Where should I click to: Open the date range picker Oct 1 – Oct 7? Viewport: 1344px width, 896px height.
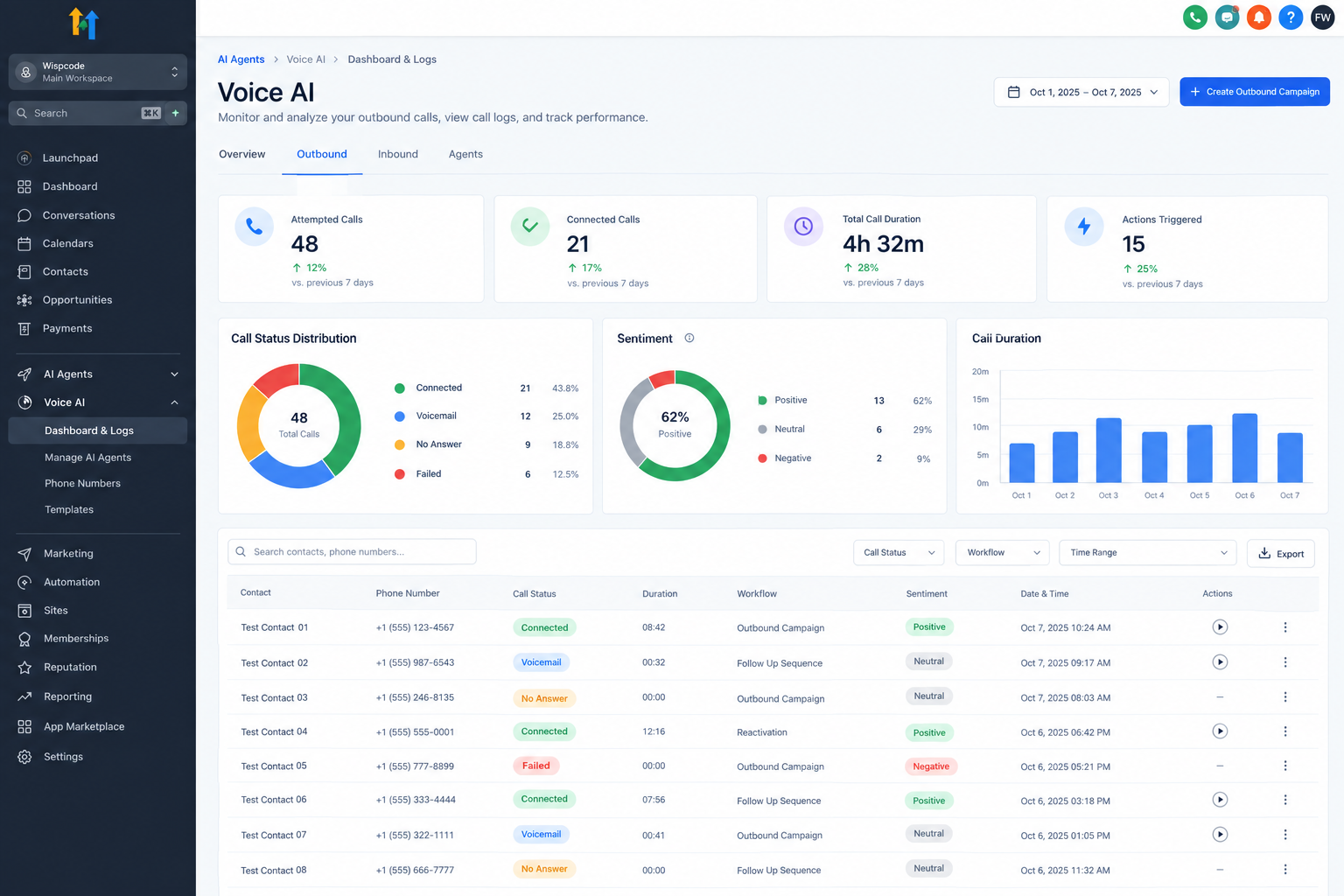[1081, 92]
